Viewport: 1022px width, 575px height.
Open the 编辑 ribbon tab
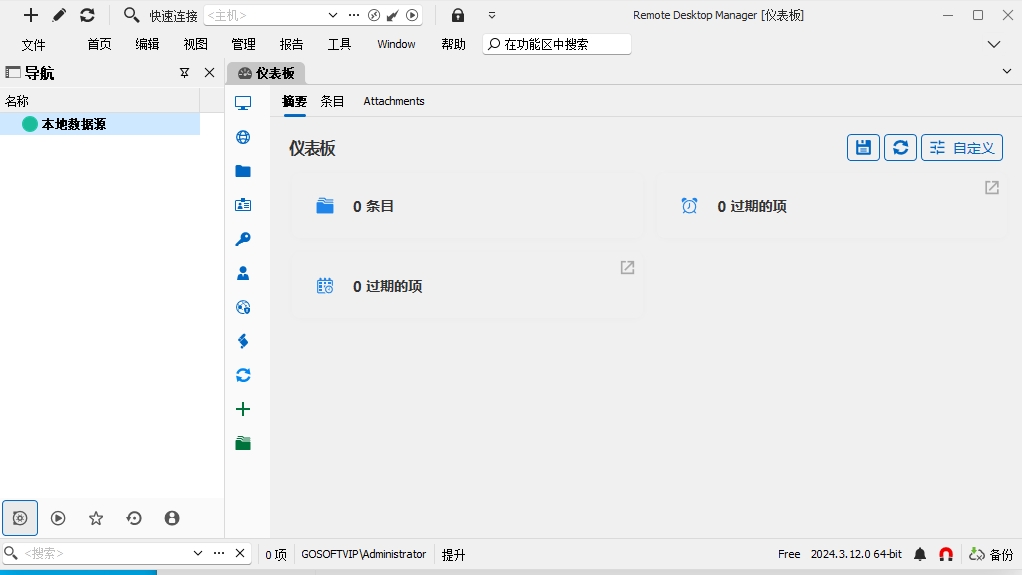(147, 44)
